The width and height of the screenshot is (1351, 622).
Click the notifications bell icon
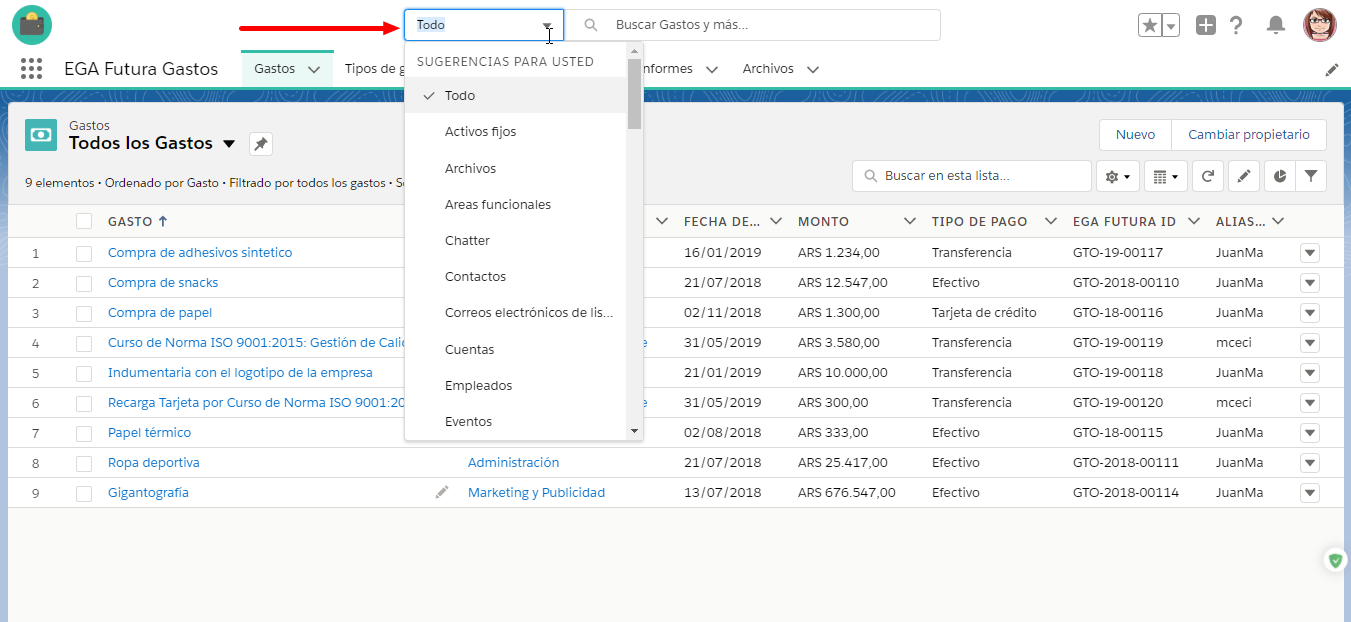pyautogui.click(x=1275, y=25)
